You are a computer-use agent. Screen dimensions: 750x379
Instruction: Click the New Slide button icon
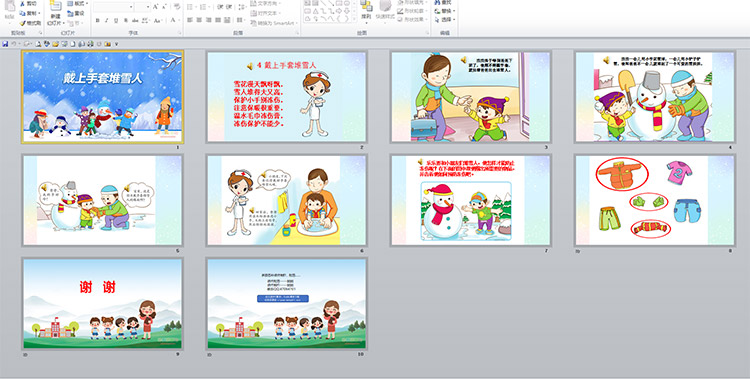(55, 7)
